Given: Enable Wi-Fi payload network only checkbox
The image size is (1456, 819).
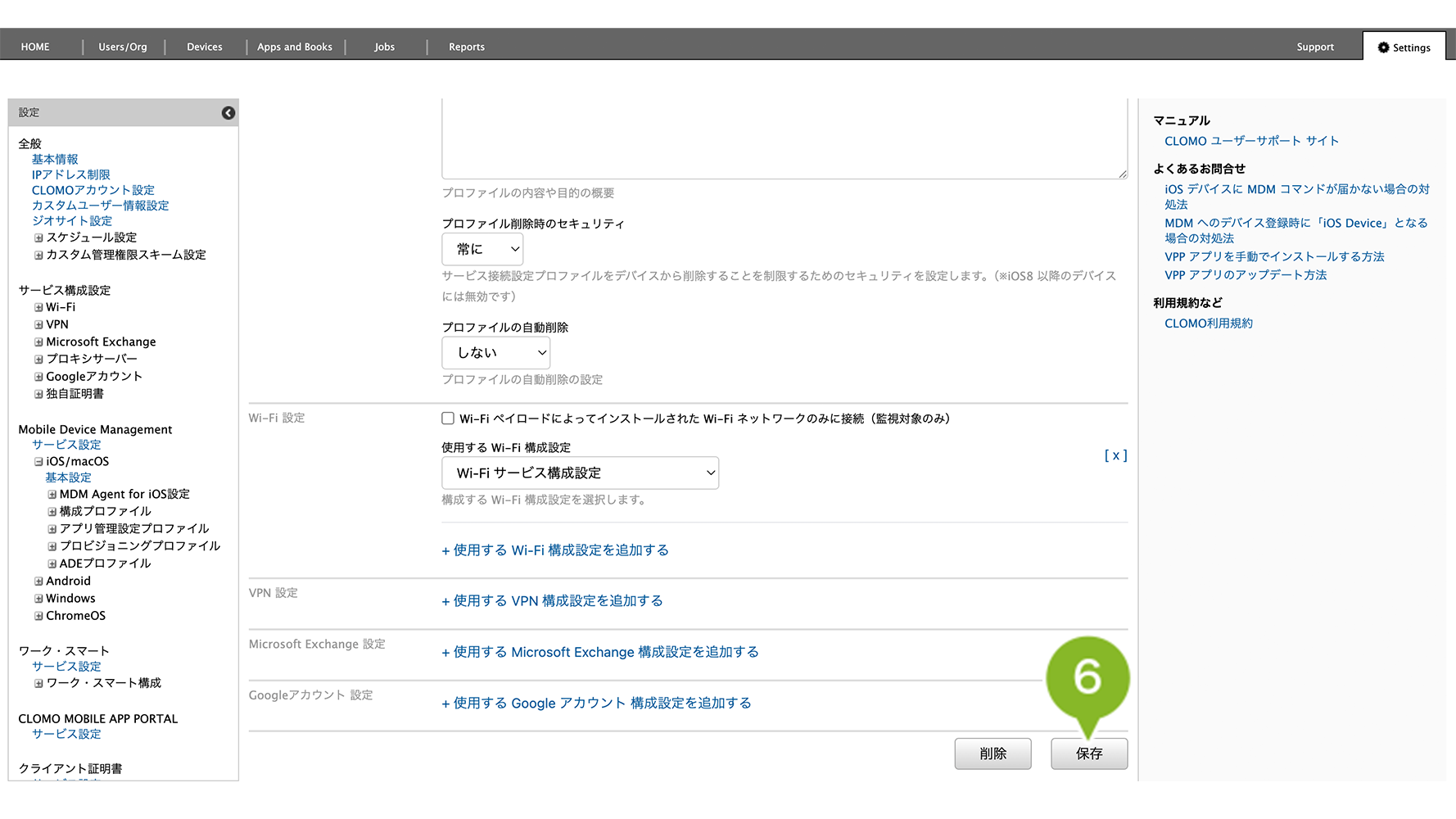Looking at the screenshot, I should coord(448,419).
